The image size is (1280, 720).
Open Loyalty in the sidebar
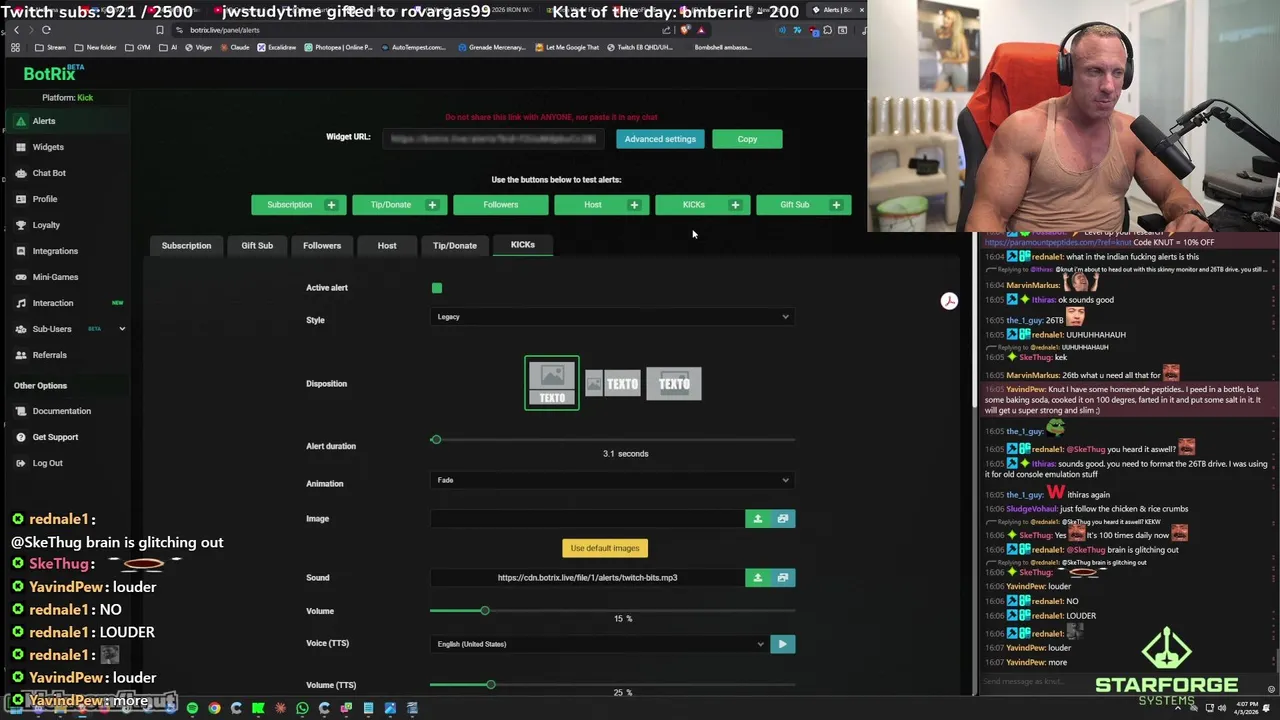coord(45,225)
